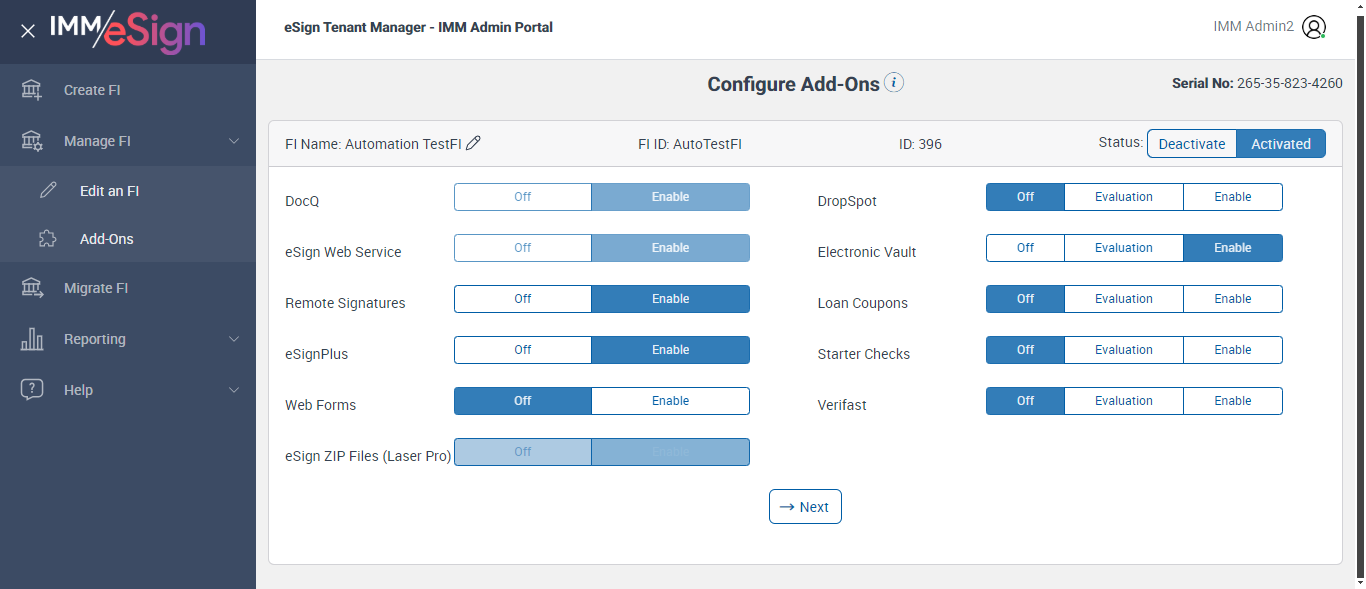Expand the Manage FI chevron
Viewport: 1366px width, 589px height.
pyautogui.click(x=234, y=141)
